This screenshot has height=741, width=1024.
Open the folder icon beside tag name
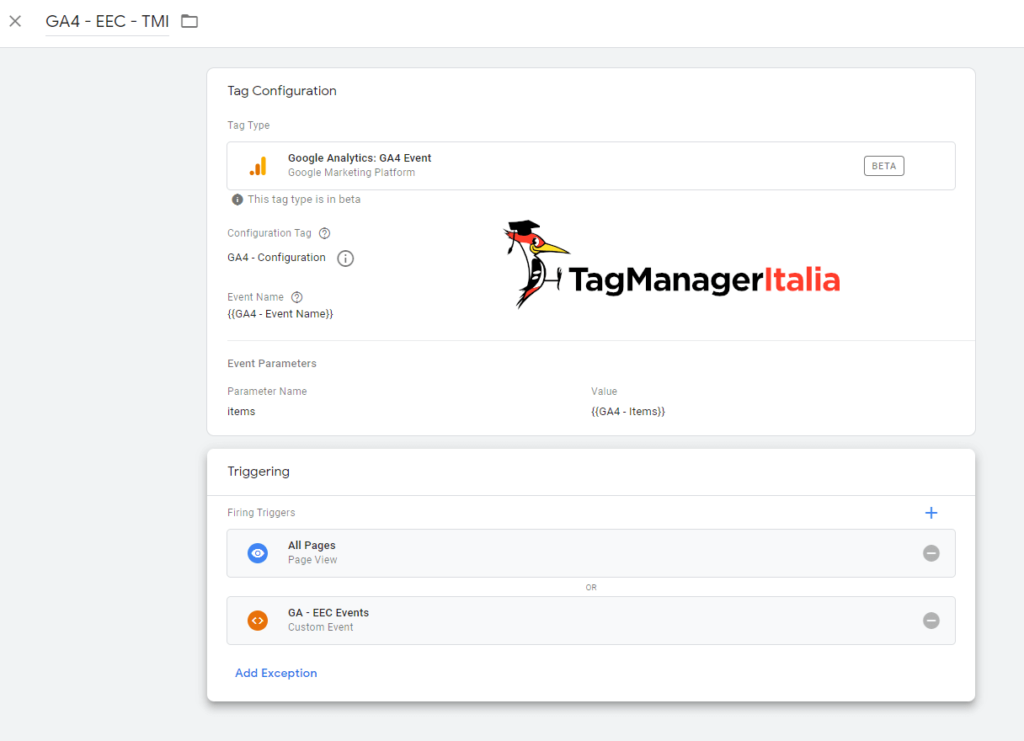tap(189, 22)
